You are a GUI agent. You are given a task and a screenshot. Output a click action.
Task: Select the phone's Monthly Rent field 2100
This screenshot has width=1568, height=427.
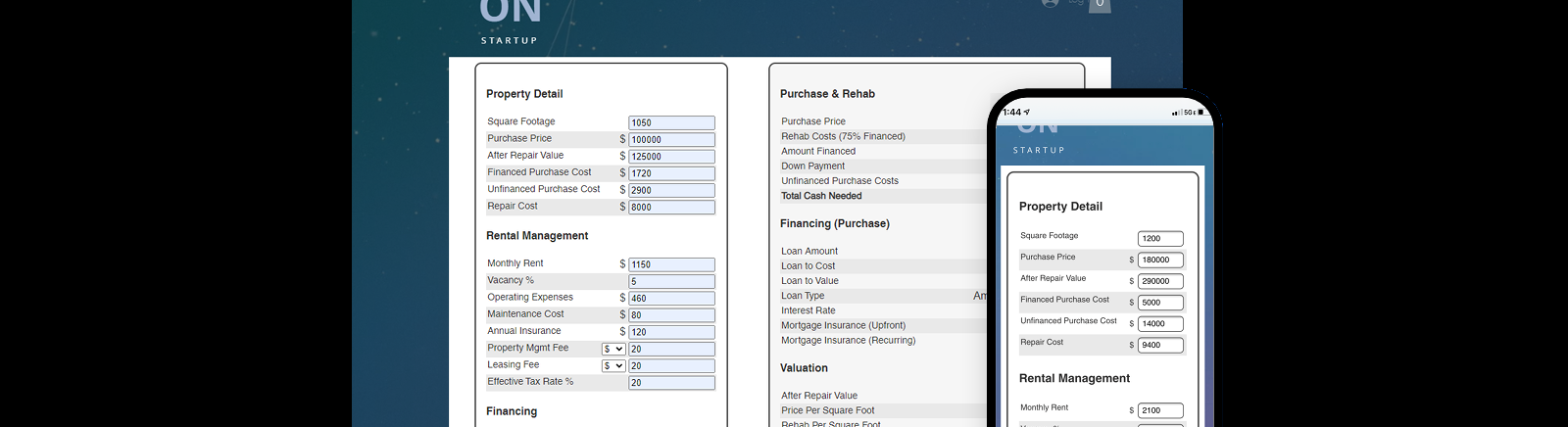tap(1160, 410)
